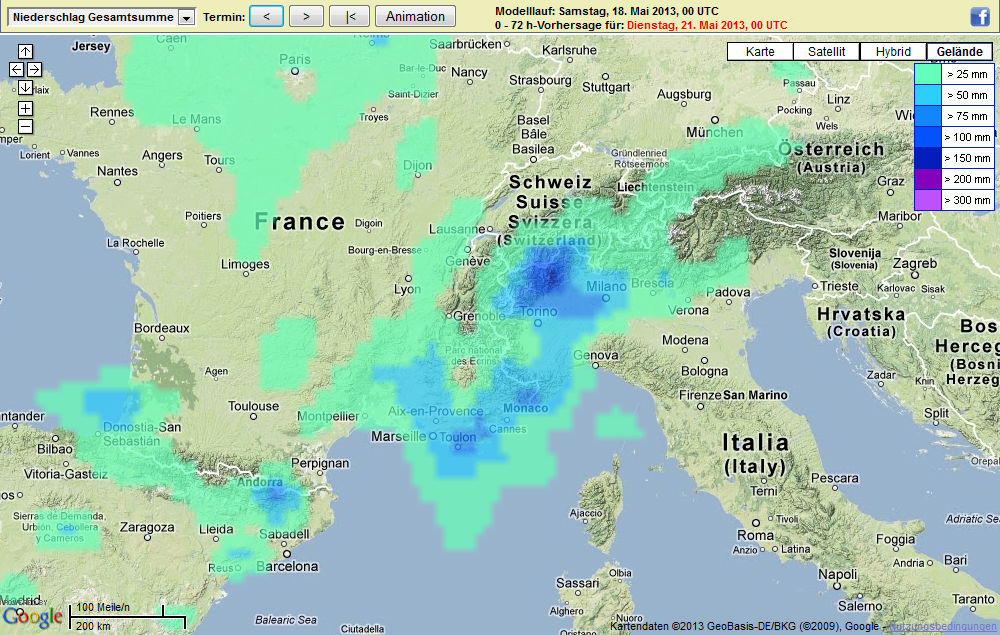Click the Roma label on the map
Viewport: 1000px width, 635px height.
[755, 535]
